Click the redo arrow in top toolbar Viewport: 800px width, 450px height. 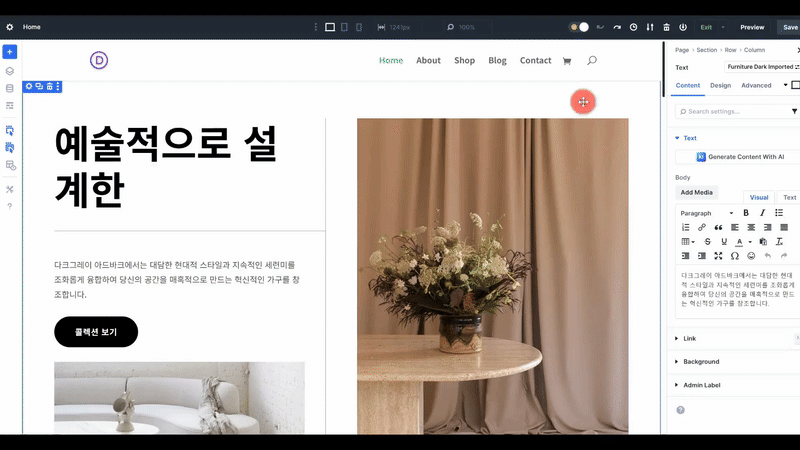[x=616, y=27]
